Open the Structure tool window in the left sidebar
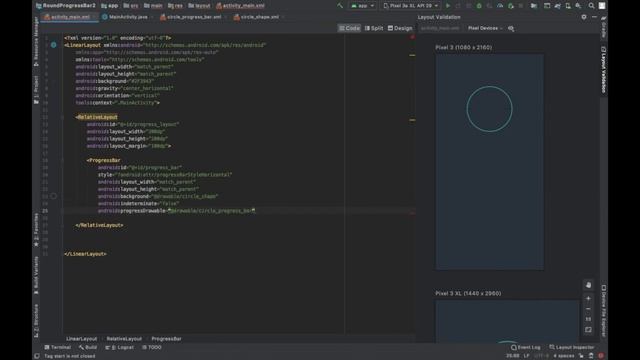 click(x=36, y=320)
